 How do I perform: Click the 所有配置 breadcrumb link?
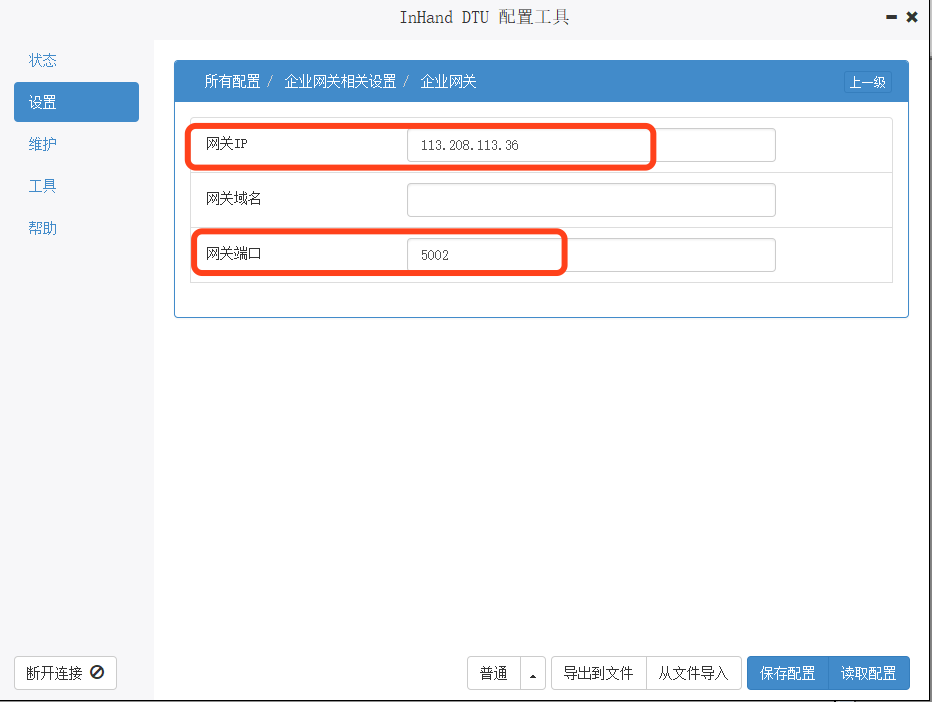click(232, 82)
